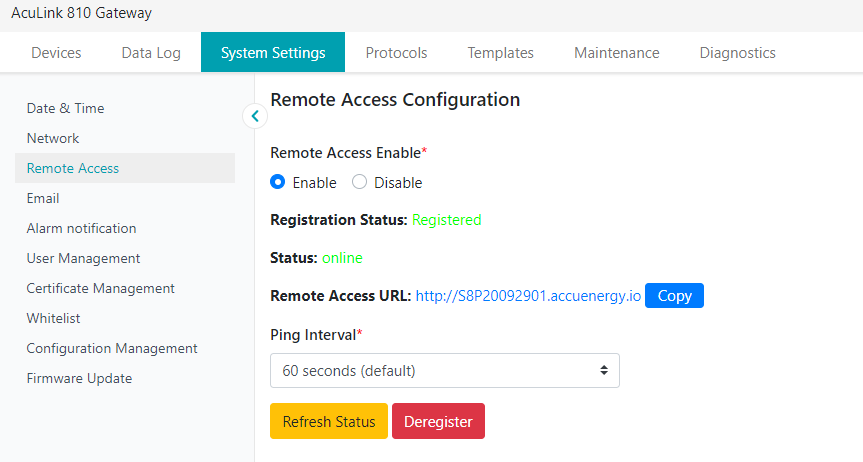Screen dimensions: 863x462
Task: Open User Management in the sidebar
Action: 83,258
